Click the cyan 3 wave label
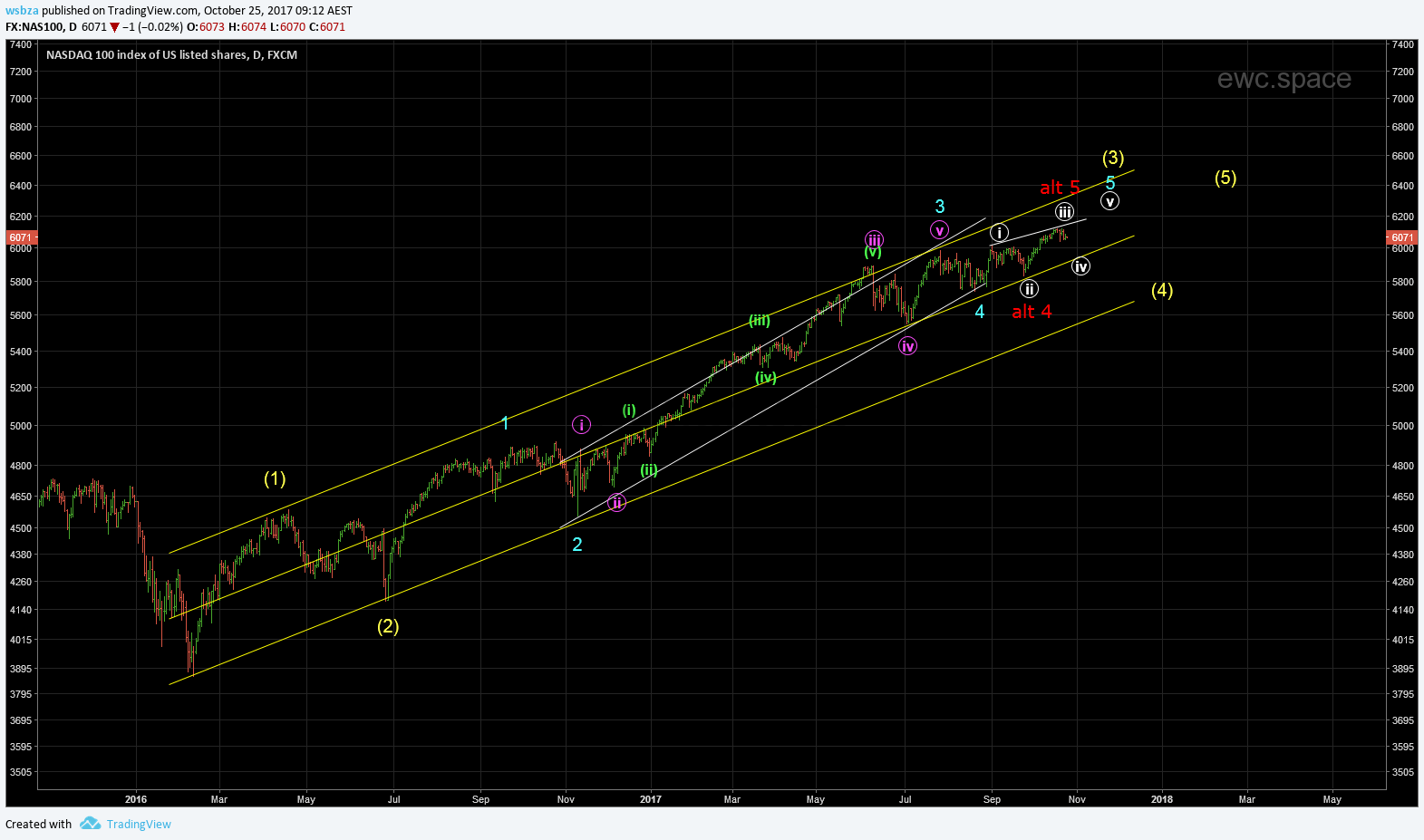 [940, 207]
